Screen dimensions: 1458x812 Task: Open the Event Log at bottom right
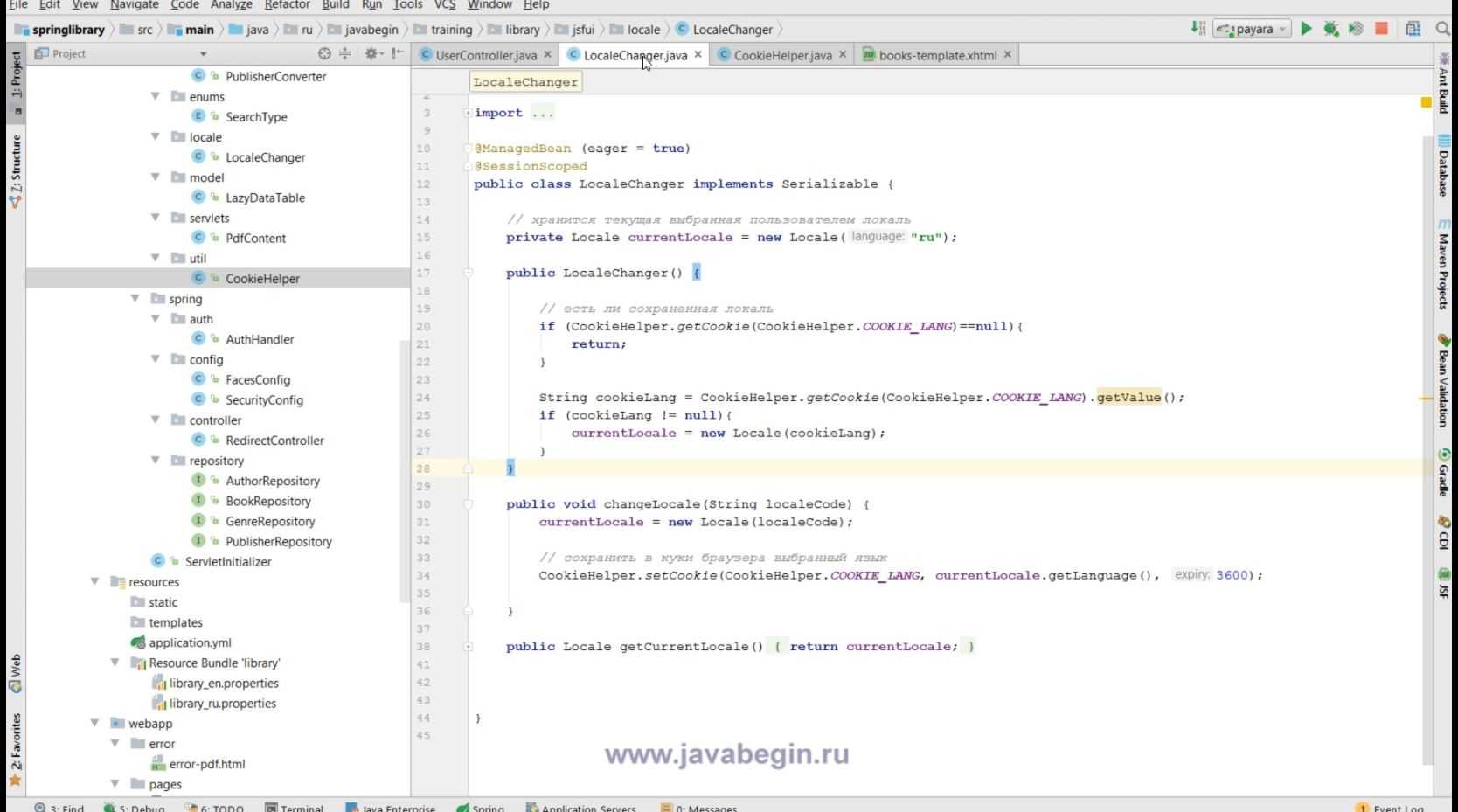[1390, 807]
